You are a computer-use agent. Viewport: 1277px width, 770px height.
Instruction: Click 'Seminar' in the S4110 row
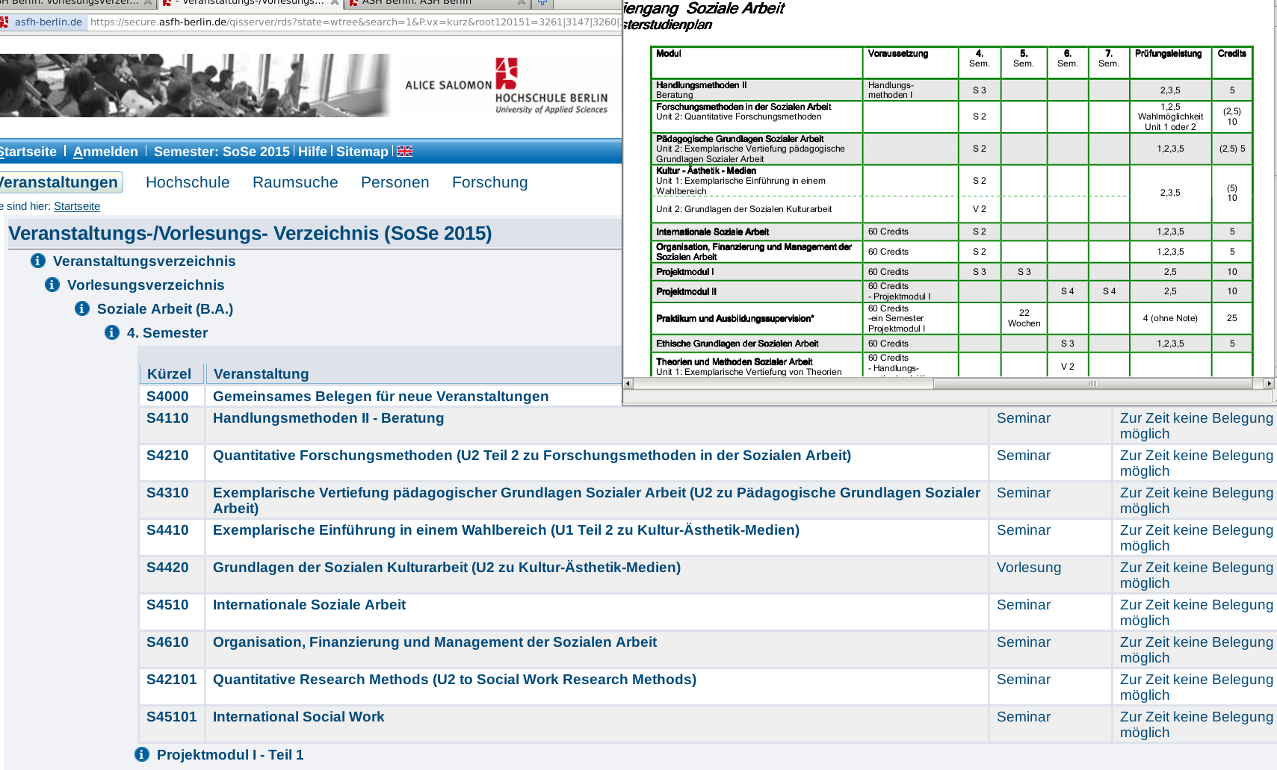[x=1024, y=418]
